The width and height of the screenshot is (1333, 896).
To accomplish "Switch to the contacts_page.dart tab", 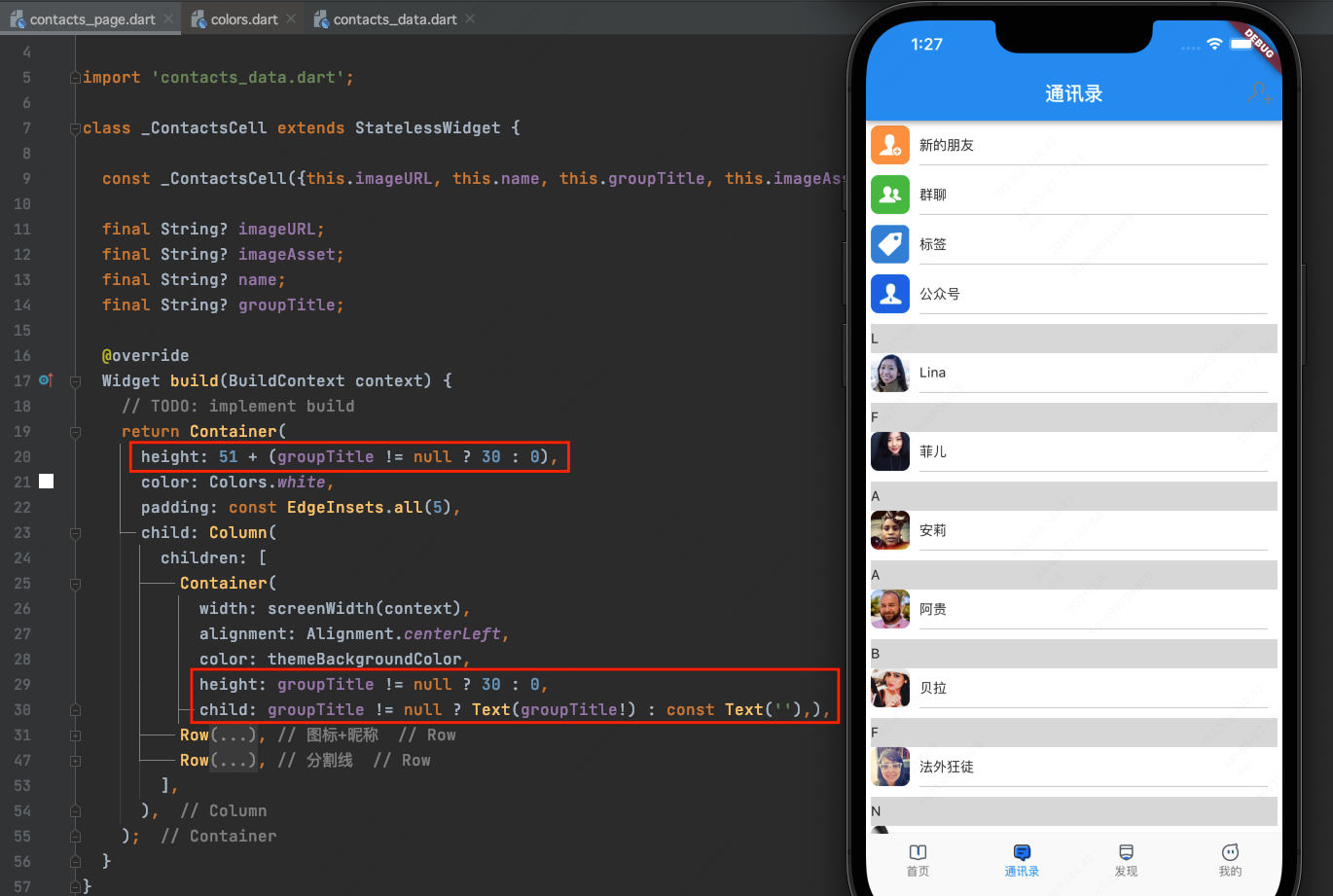I will point(92,18).
